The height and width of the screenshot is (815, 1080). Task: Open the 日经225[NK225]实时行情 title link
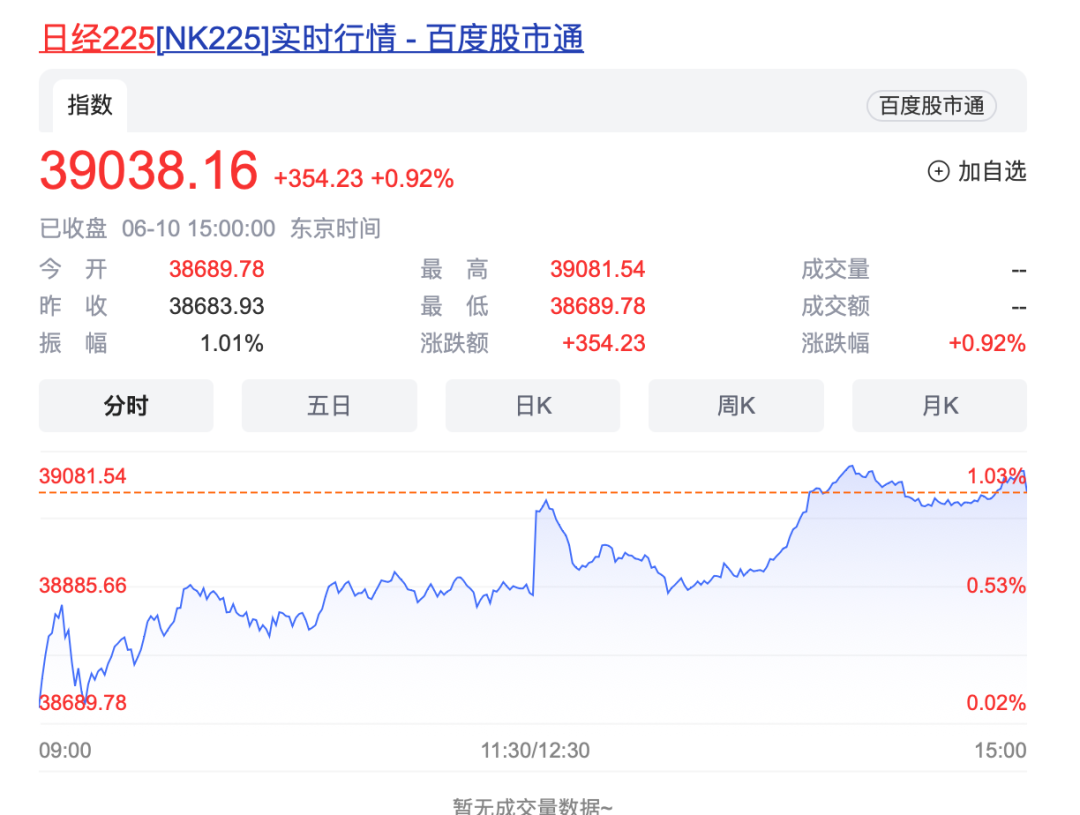point(311,38)
